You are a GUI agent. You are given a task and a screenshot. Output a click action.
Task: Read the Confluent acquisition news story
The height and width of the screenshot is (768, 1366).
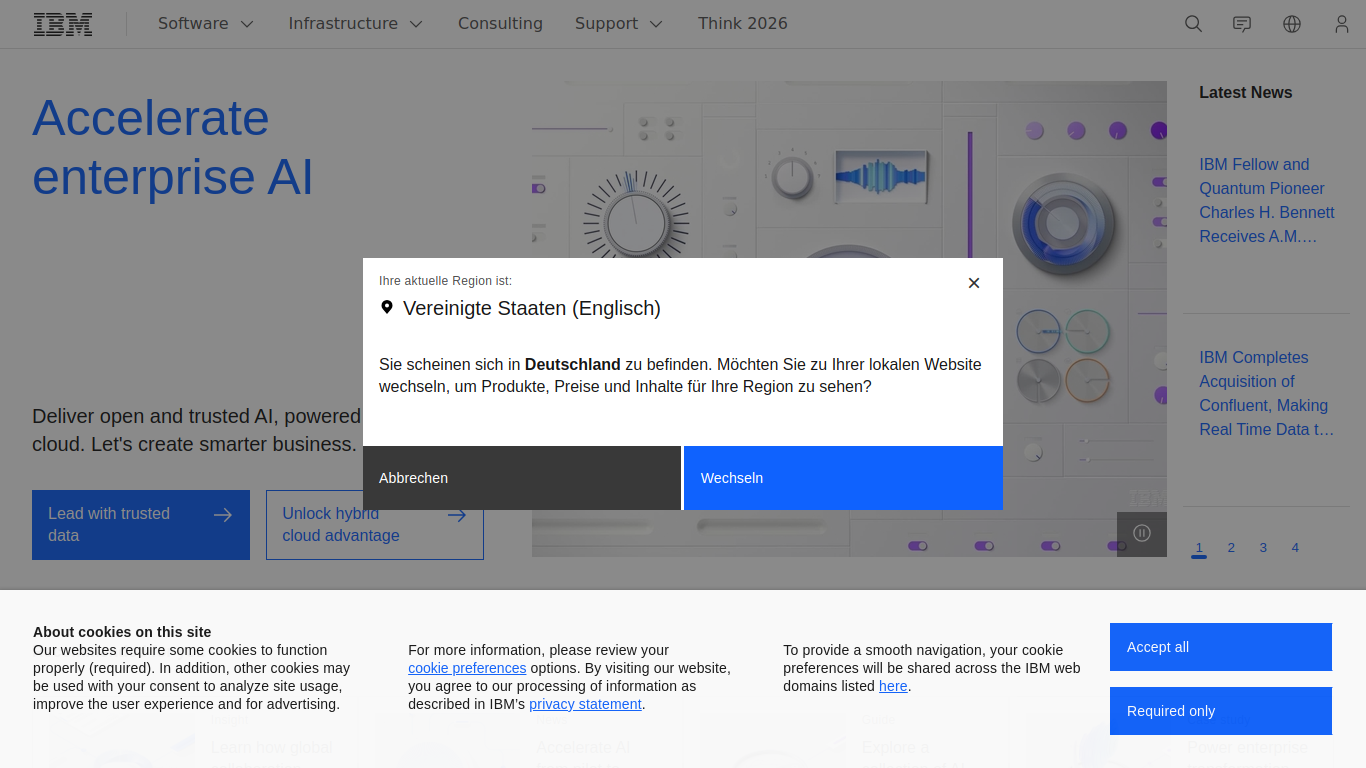point(1267,393)
